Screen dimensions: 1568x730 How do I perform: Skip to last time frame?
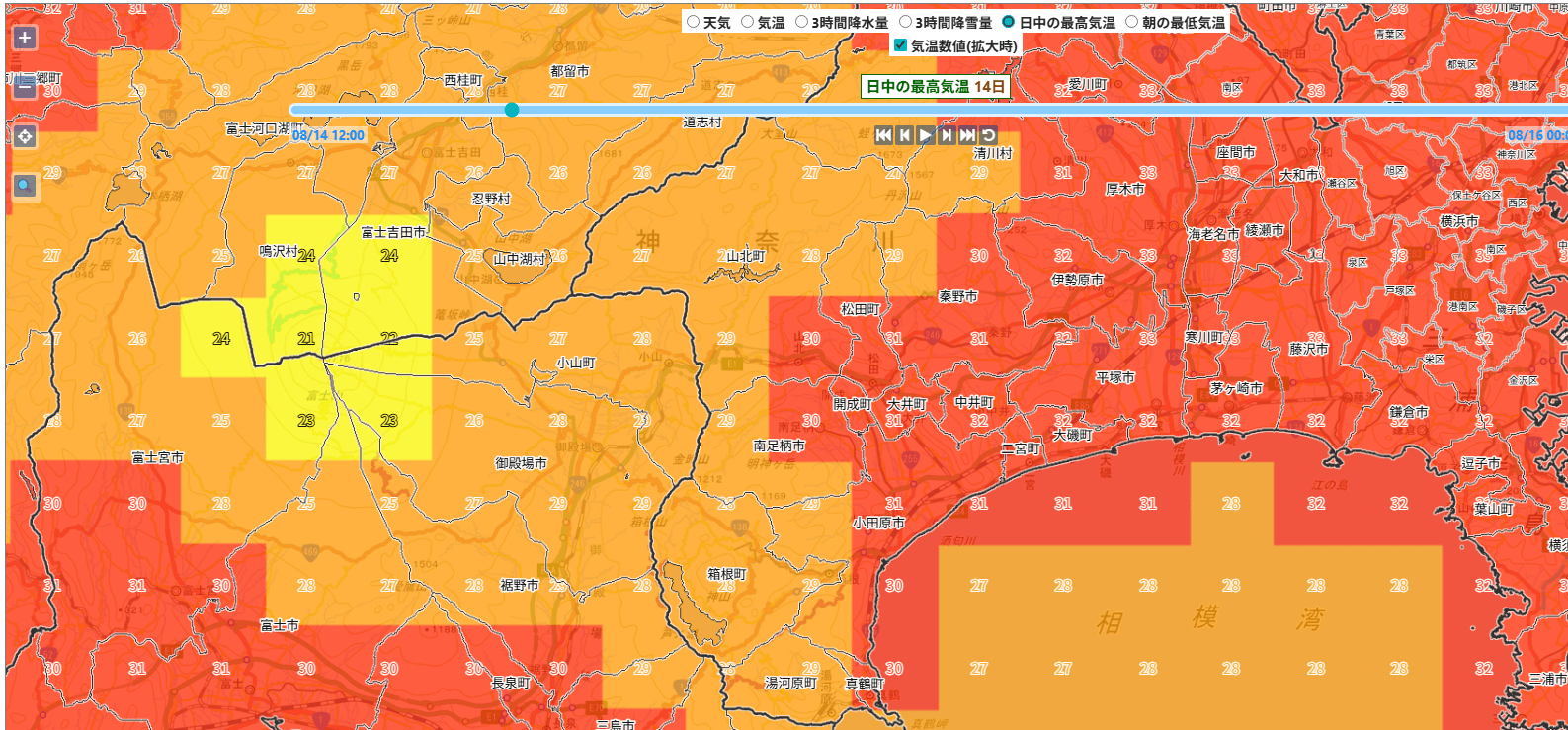coord(967,135)
